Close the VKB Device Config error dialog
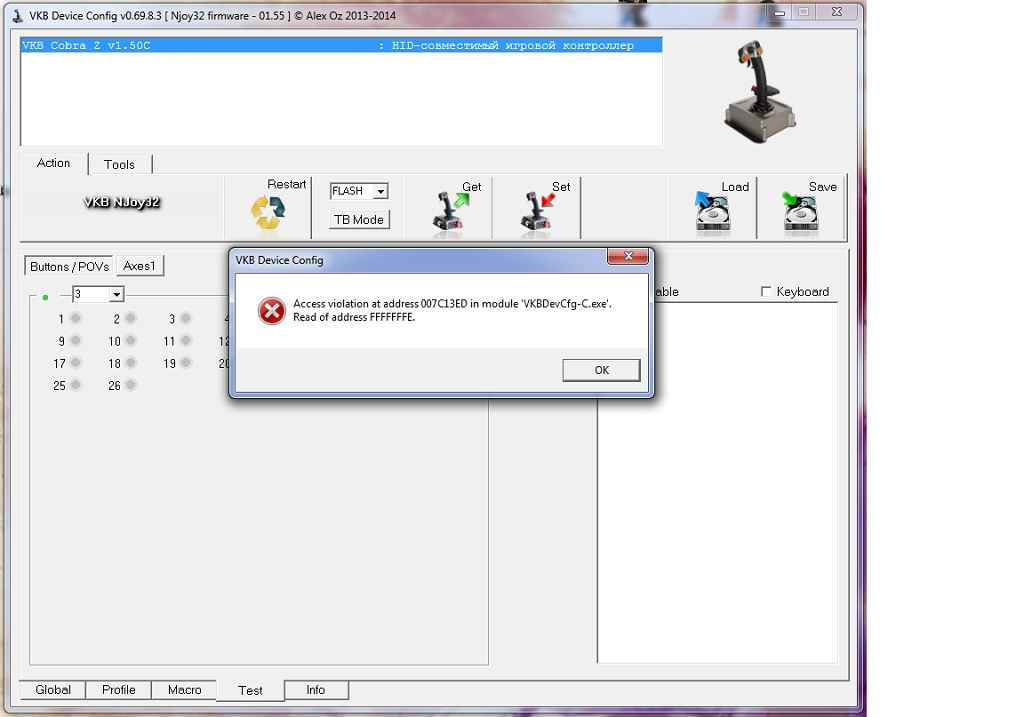Screen dimensions: 1024x717 tap(628, 256)
